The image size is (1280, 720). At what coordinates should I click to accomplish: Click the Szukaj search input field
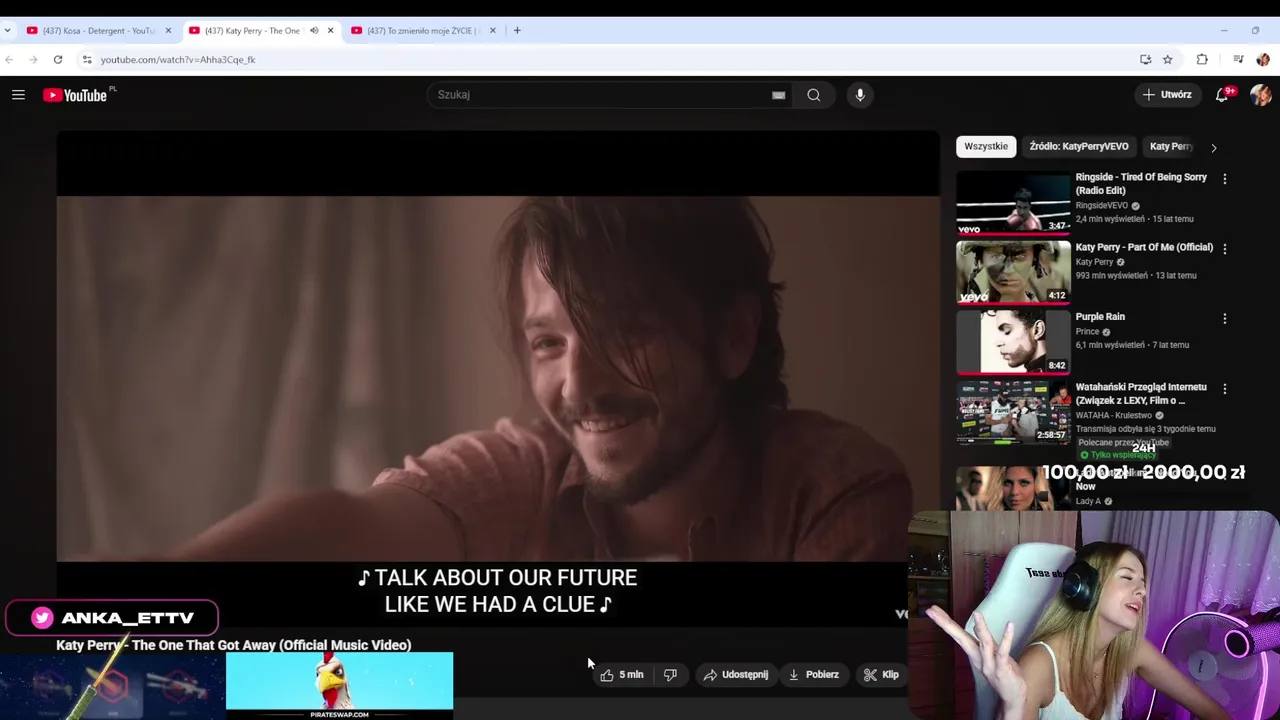tap(600, 95)
